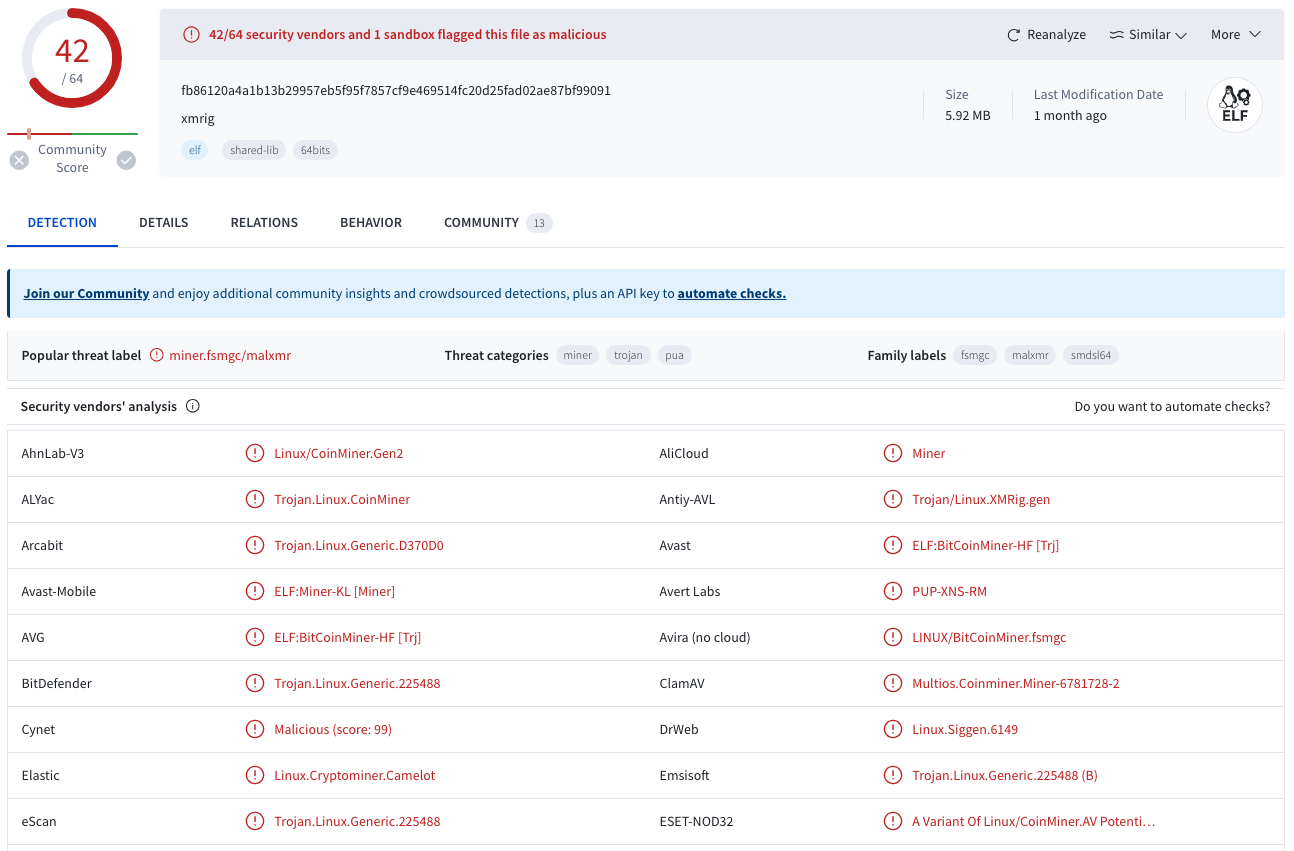Click Trojan/Linux.XMRig.gen detection name
Image resolution: width=1294 pixels, height=851 pixels.
(981, 500)
